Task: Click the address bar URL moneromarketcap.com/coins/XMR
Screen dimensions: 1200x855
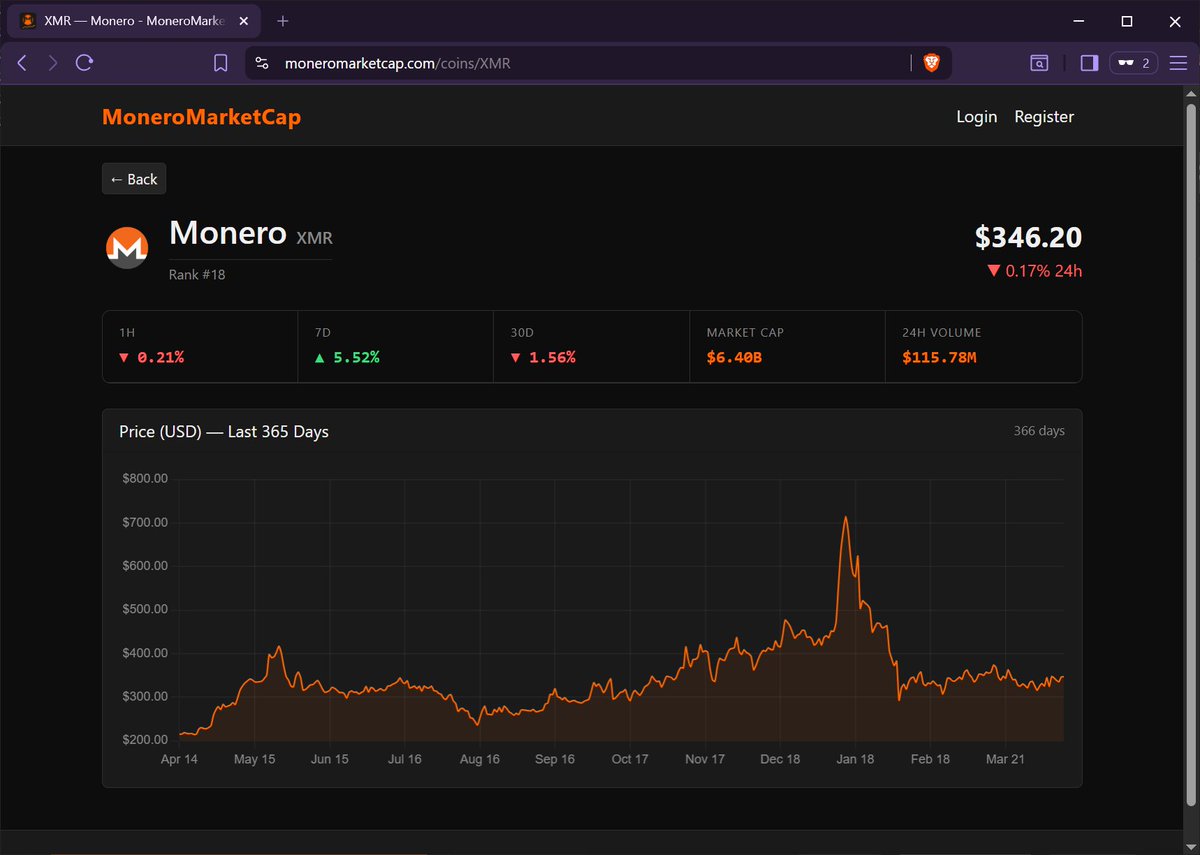Action: tap(400, 63)
